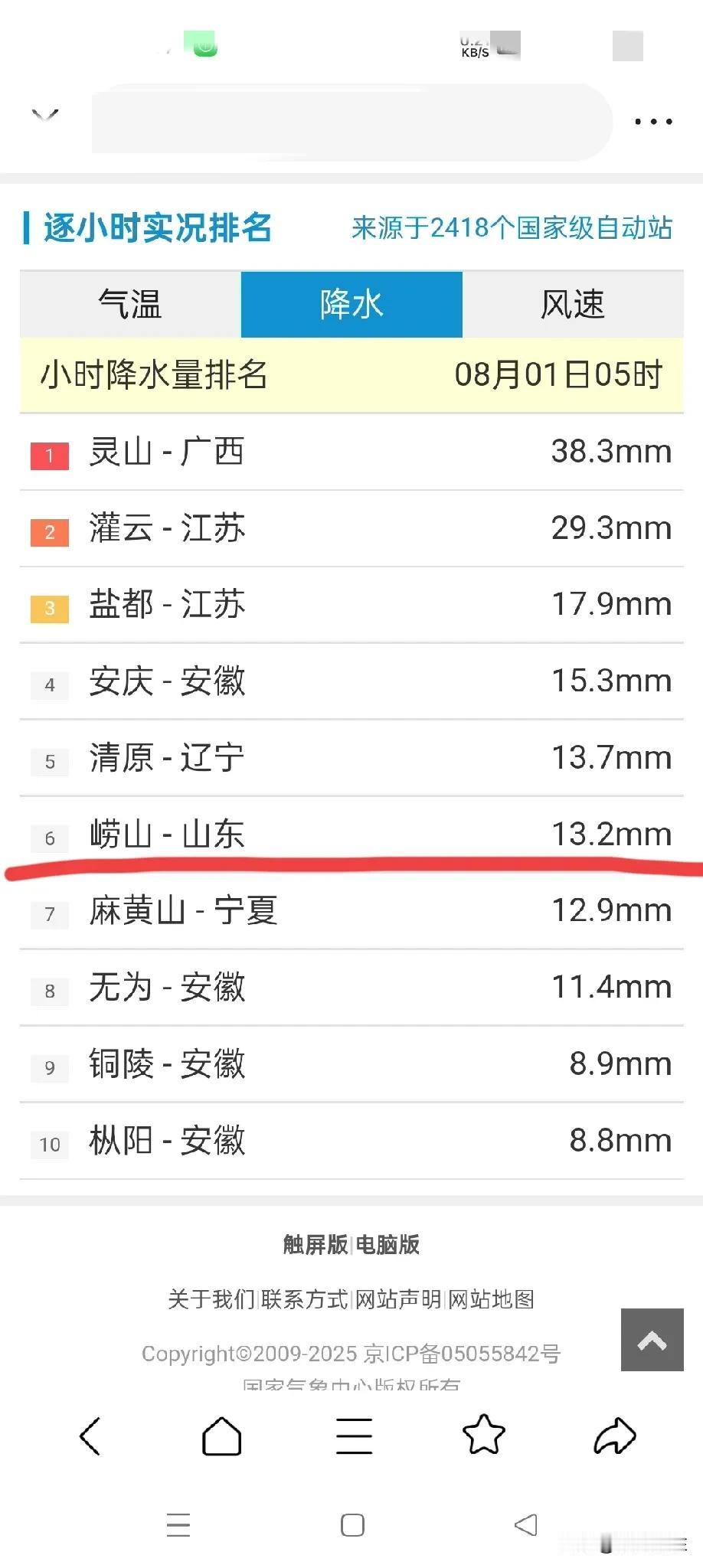Select the 降水 tab
Image resolution: width=703 pixels, height=1568 pixels.
[351, 304]
